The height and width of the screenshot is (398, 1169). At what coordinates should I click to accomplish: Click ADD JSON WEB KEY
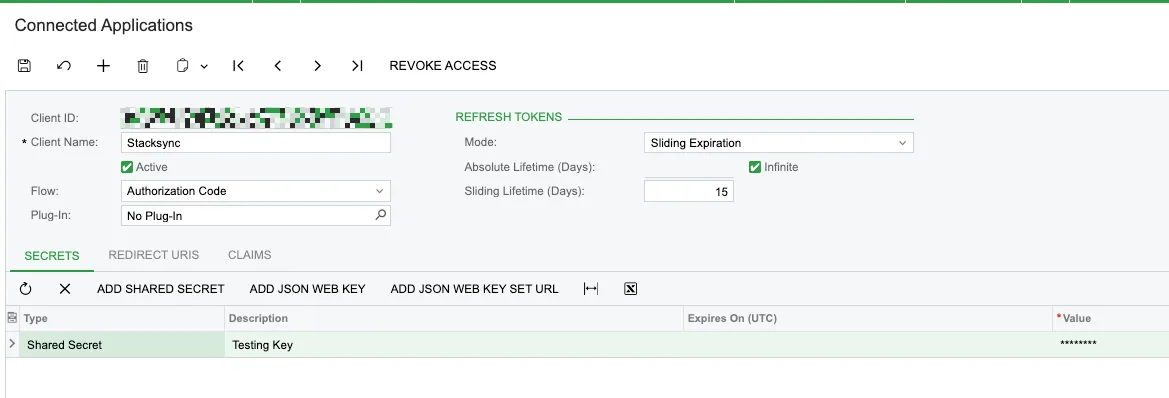[x=307, y=288]
